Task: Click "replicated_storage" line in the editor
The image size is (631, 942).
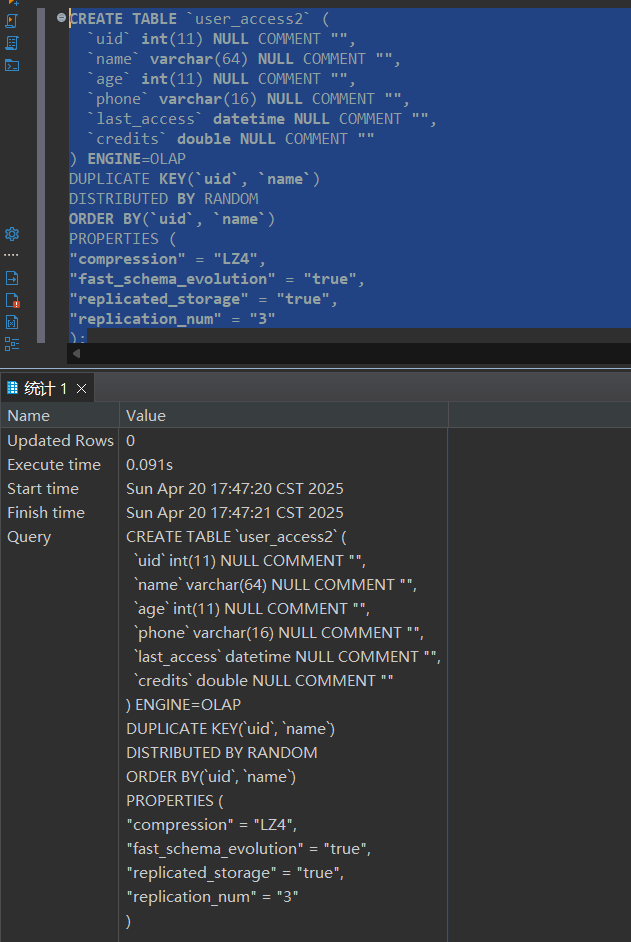Action: point(203,299)
